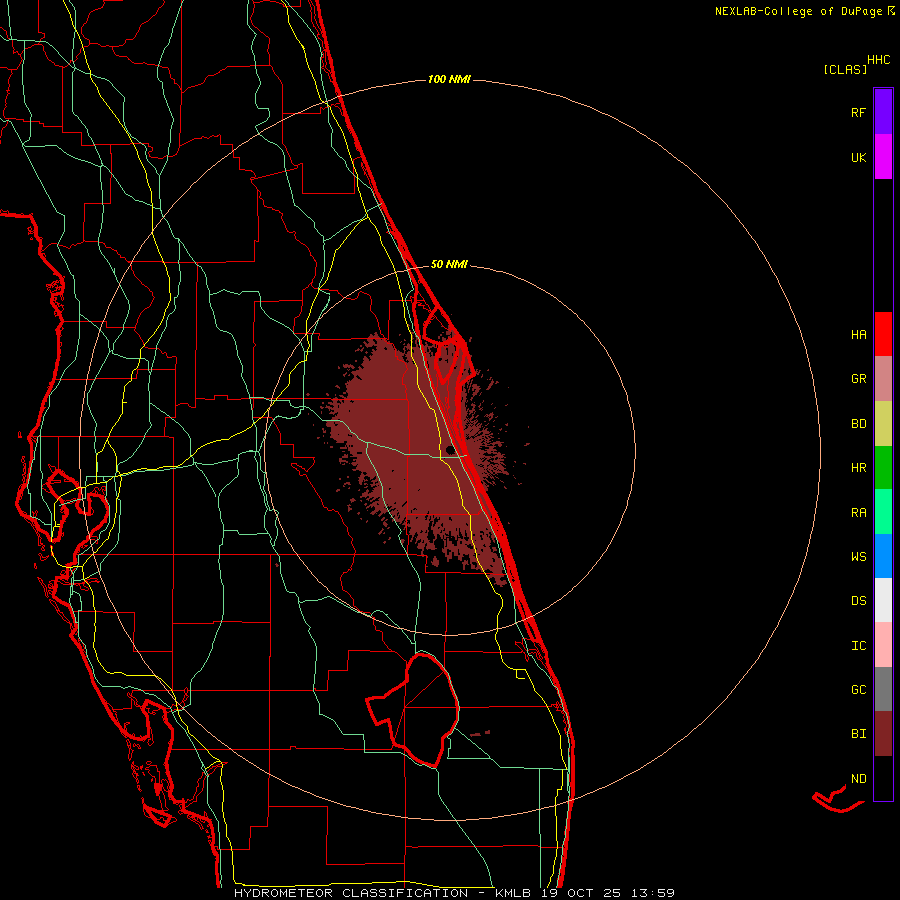Click the UK magenta legend swatch
The width and height of the screenshot is (900, 900).
[x=883, y=157]
